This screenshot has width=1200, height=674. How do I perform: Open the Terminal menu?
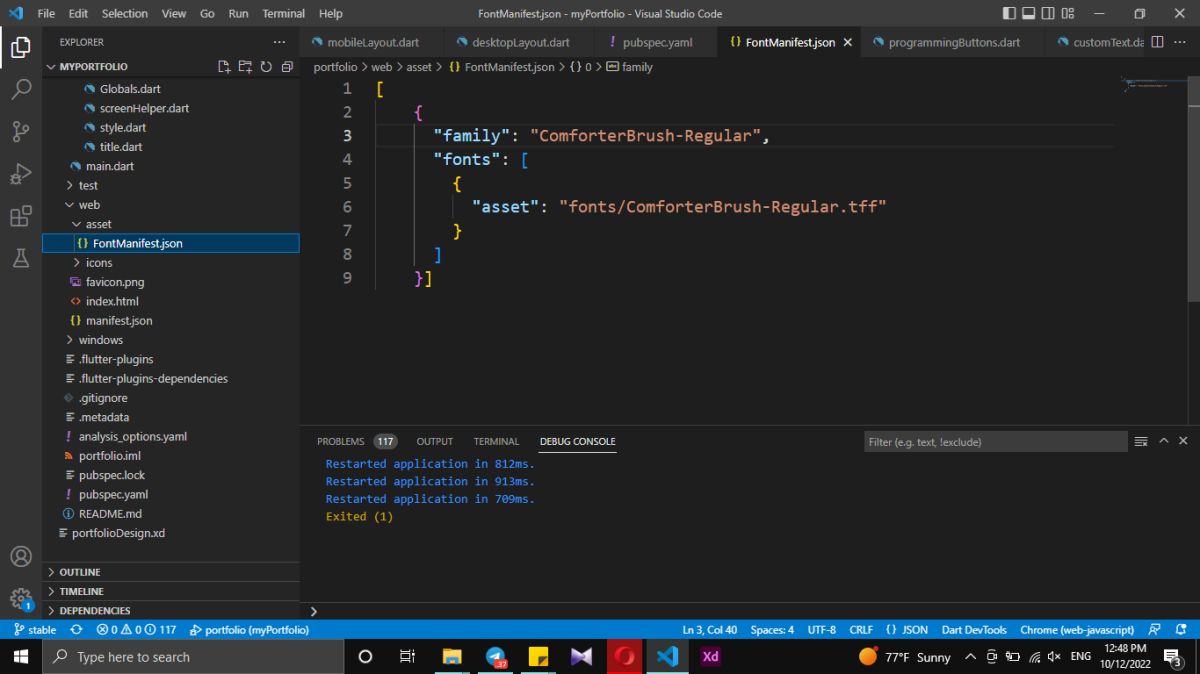[284, 14]
